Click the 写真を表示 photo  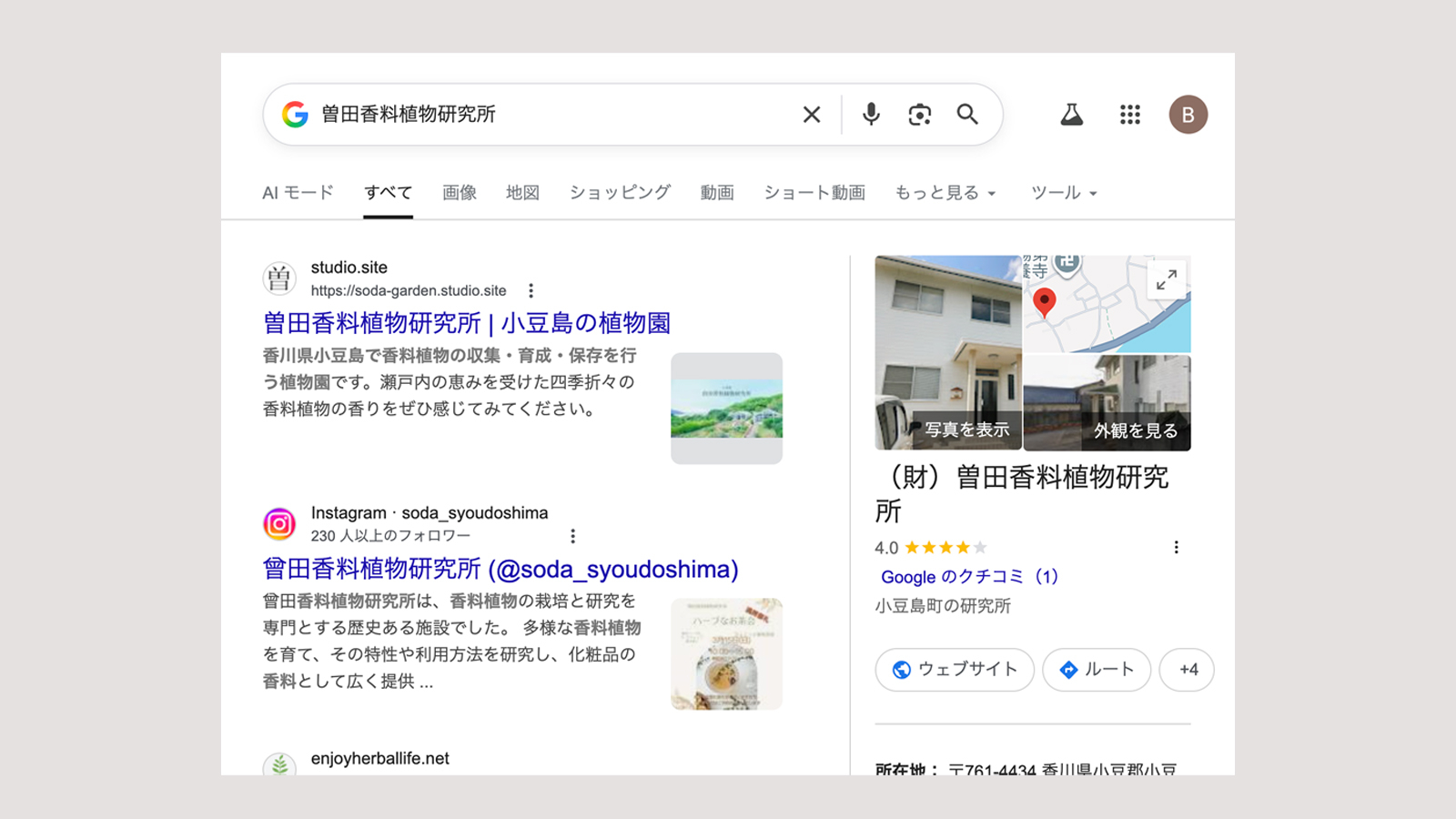(948, 353)
